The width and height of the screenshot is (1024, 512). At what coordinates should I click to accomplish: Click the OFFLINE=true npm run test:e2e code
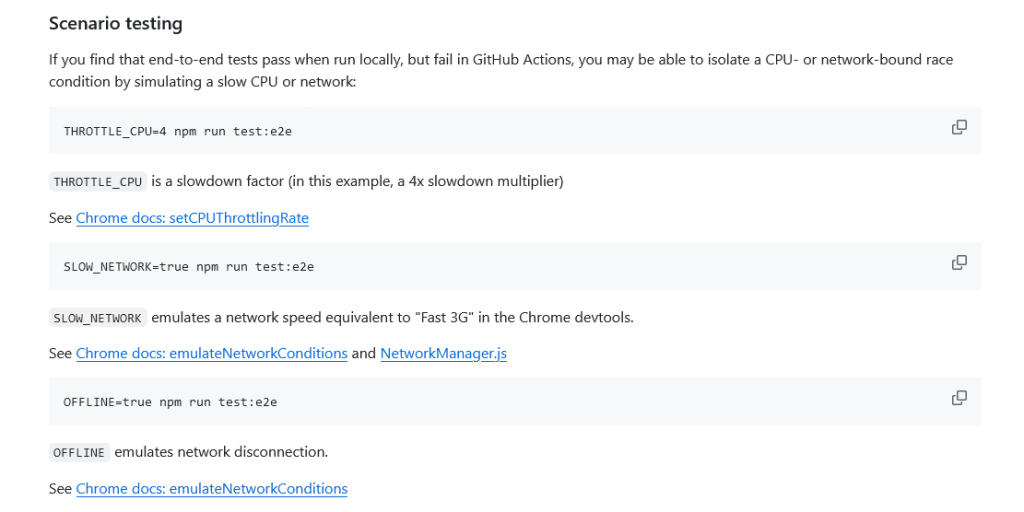(170, 402)
